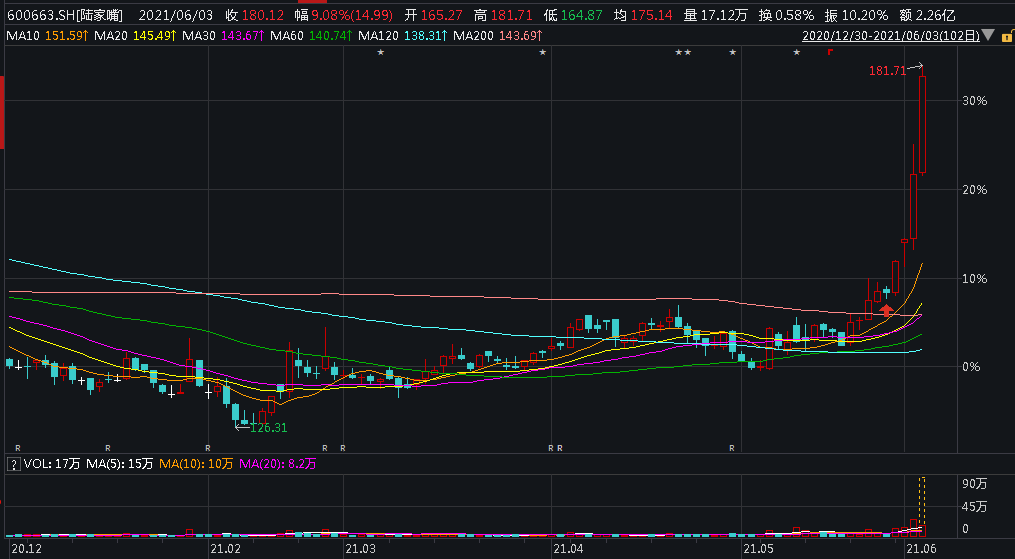Click the 21.03 date label on time axis

pos(360,549)
